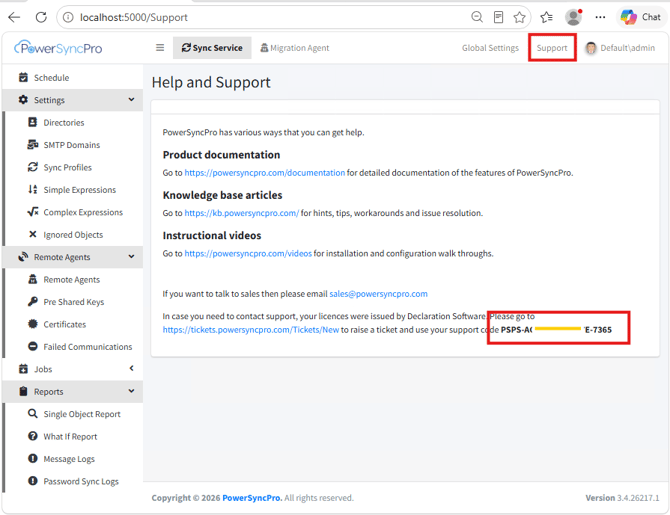
Task: Open the favorites list icon
Action: [x=547, y=17]
